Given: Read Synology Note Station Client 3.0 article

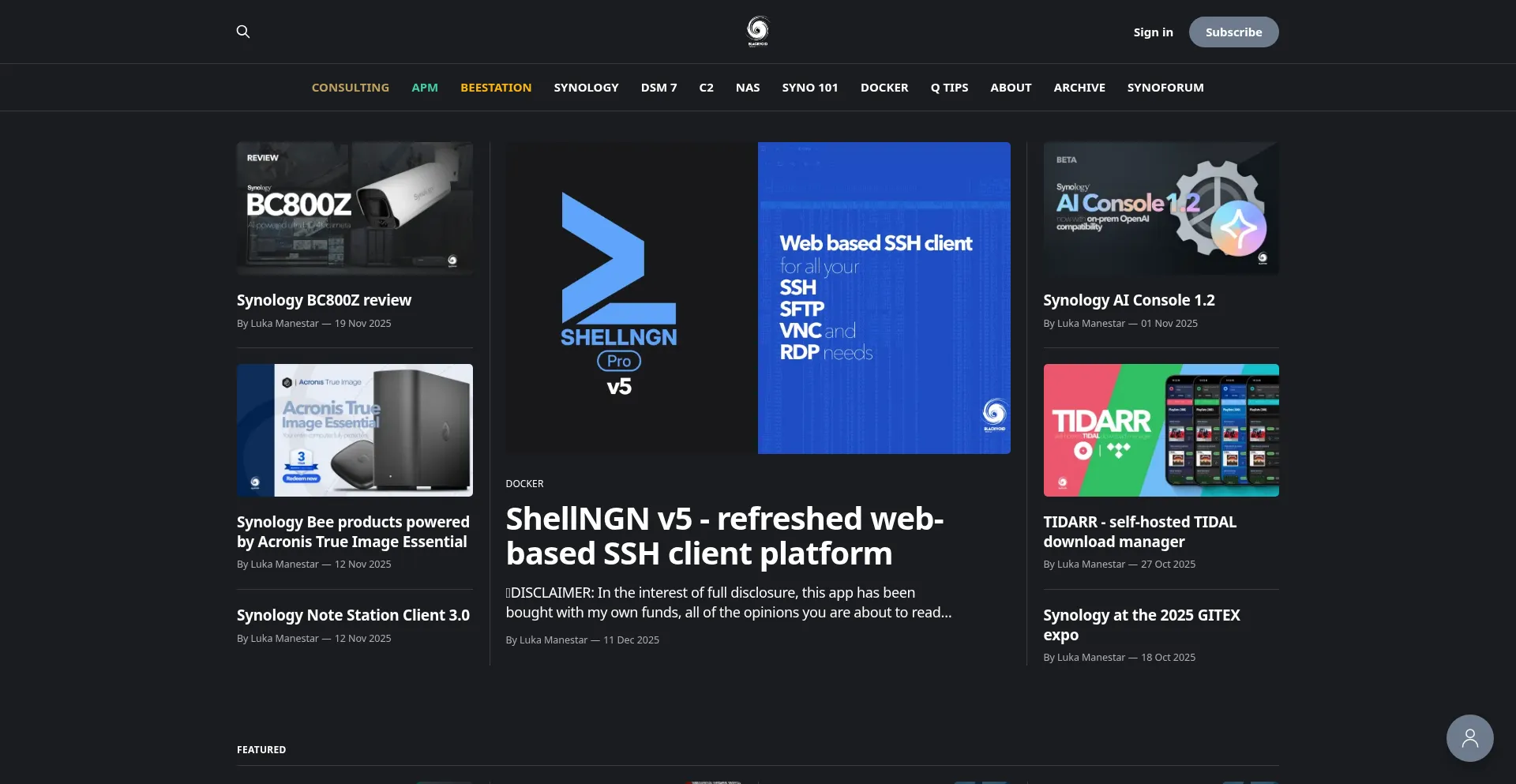Looking at the screenshot, I should click(x=353, y=615).
